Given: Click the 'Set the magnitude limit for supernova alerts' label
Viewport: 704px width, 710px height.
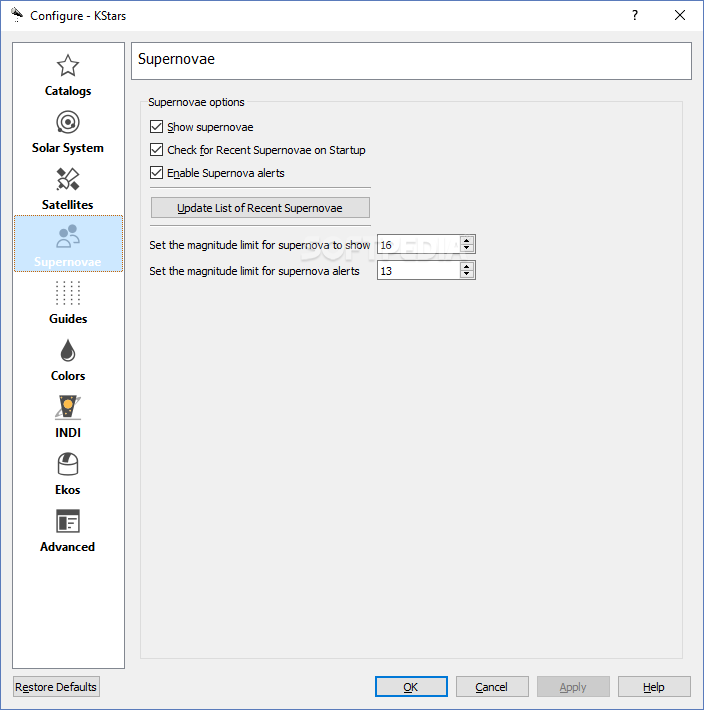Looking at the screenshot, I should point(254,271).
